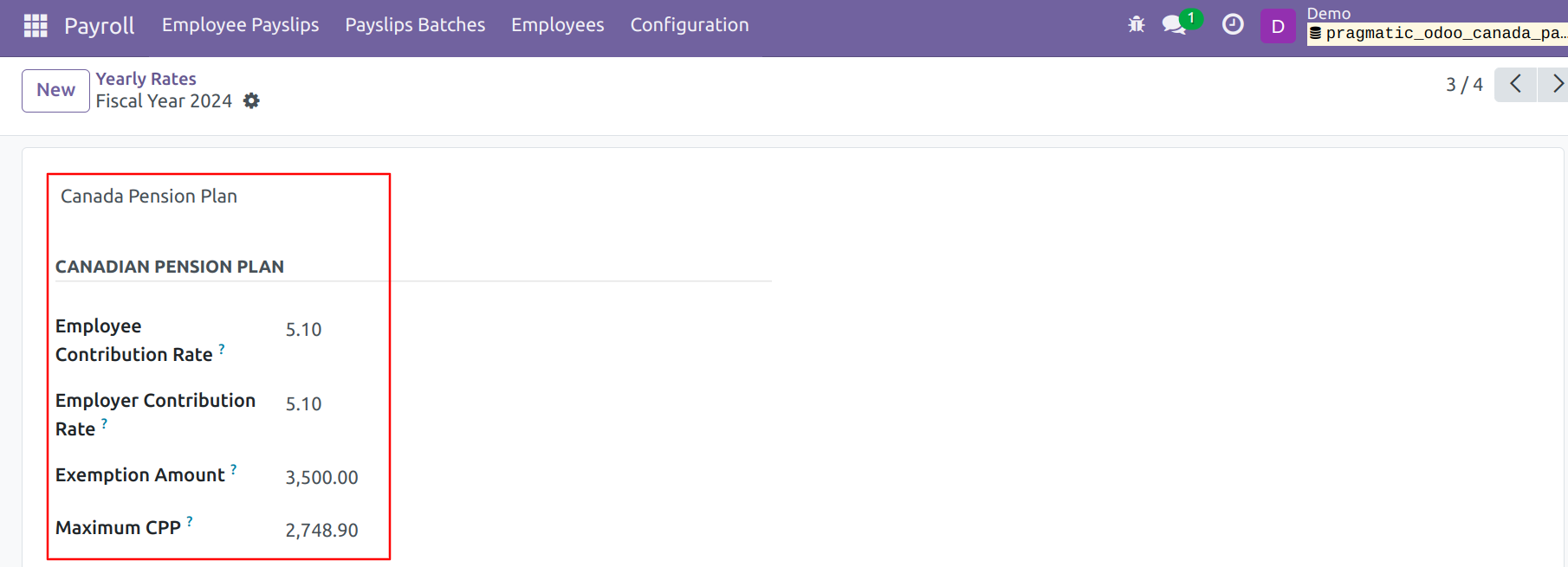Show Employer Contribution Rate help tooltip
This screenshot has width=1568, height=567.
pyautogui.click(x=104, y=423)
